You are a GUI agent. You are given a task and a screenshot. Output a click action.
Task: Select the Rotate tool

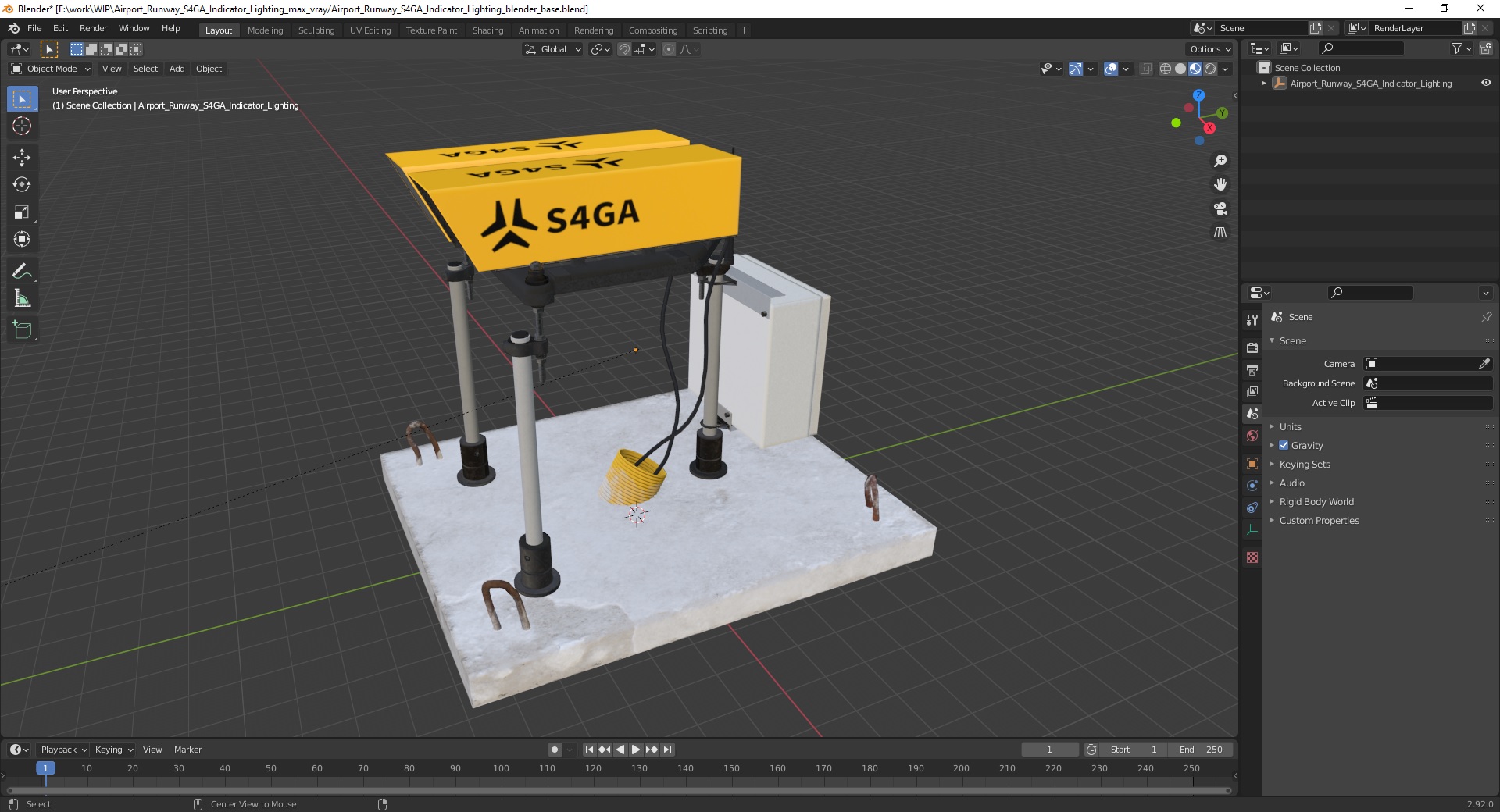click(x=22, y=185)
